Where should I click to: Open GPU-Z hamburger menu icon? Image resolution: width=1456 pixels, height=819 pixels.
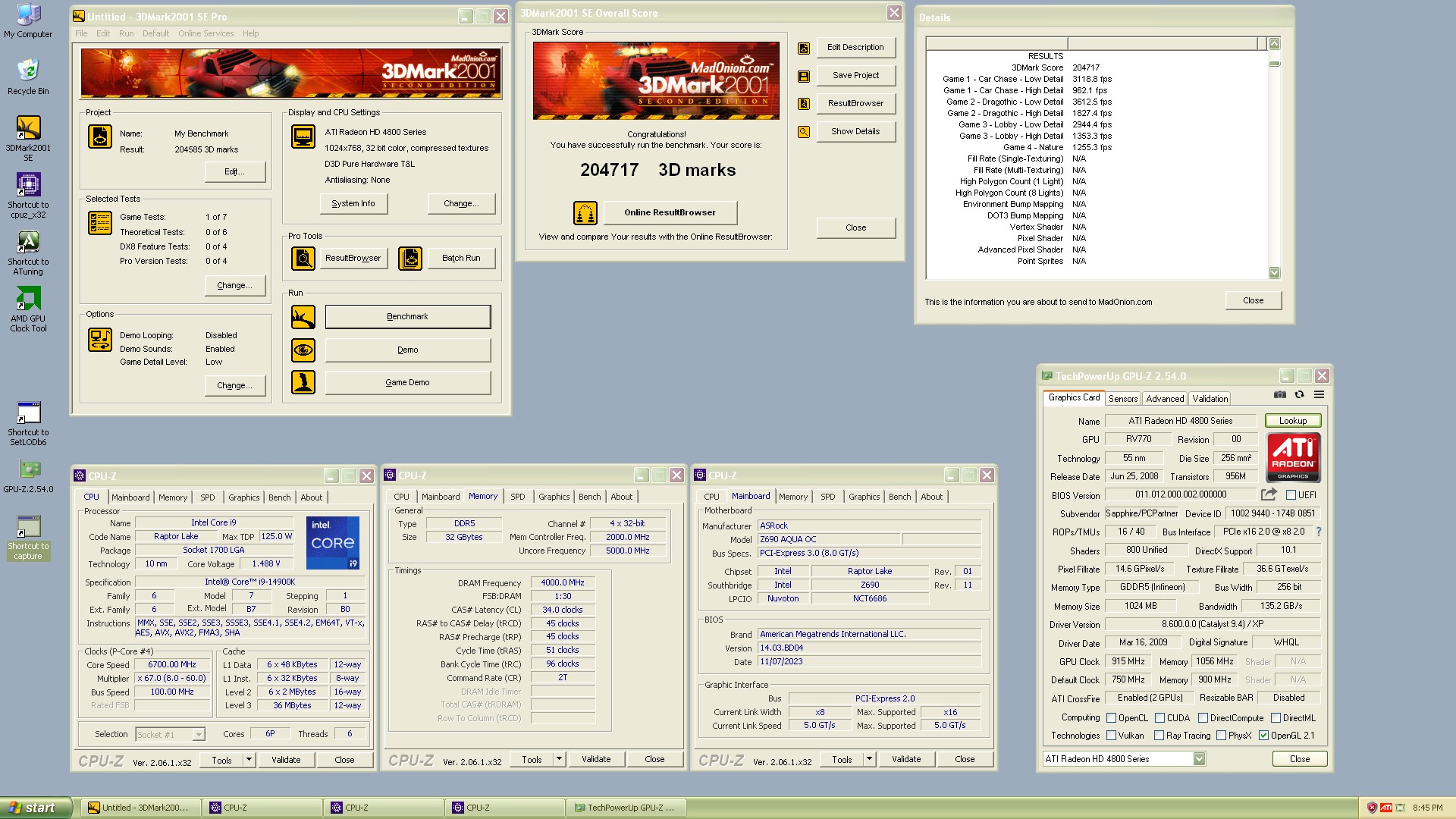pyautogui.click(x=1319, y=394)
